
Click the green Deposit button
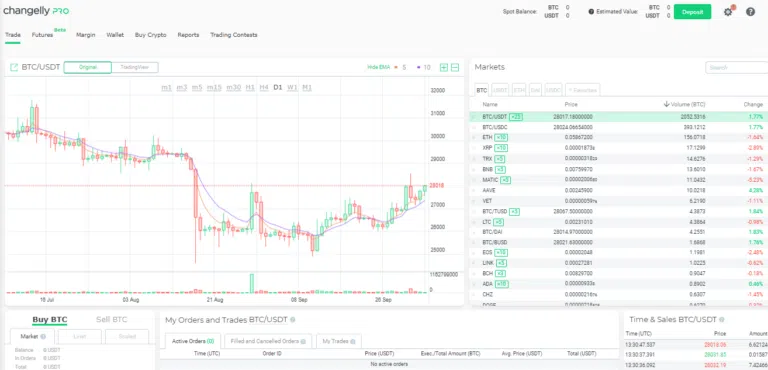[692, 12]
